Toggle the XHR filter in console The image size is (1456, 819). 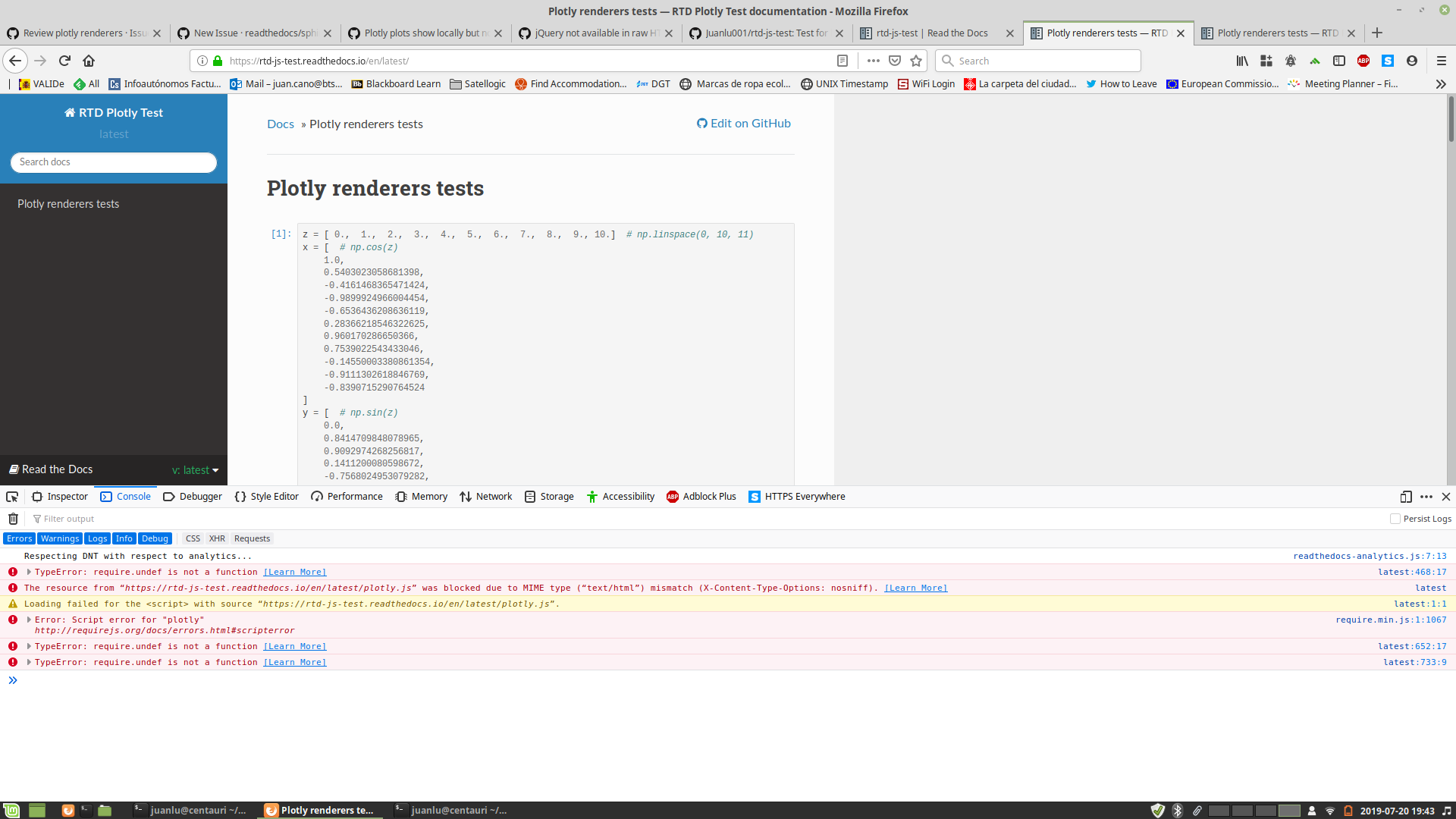point(217,538)
